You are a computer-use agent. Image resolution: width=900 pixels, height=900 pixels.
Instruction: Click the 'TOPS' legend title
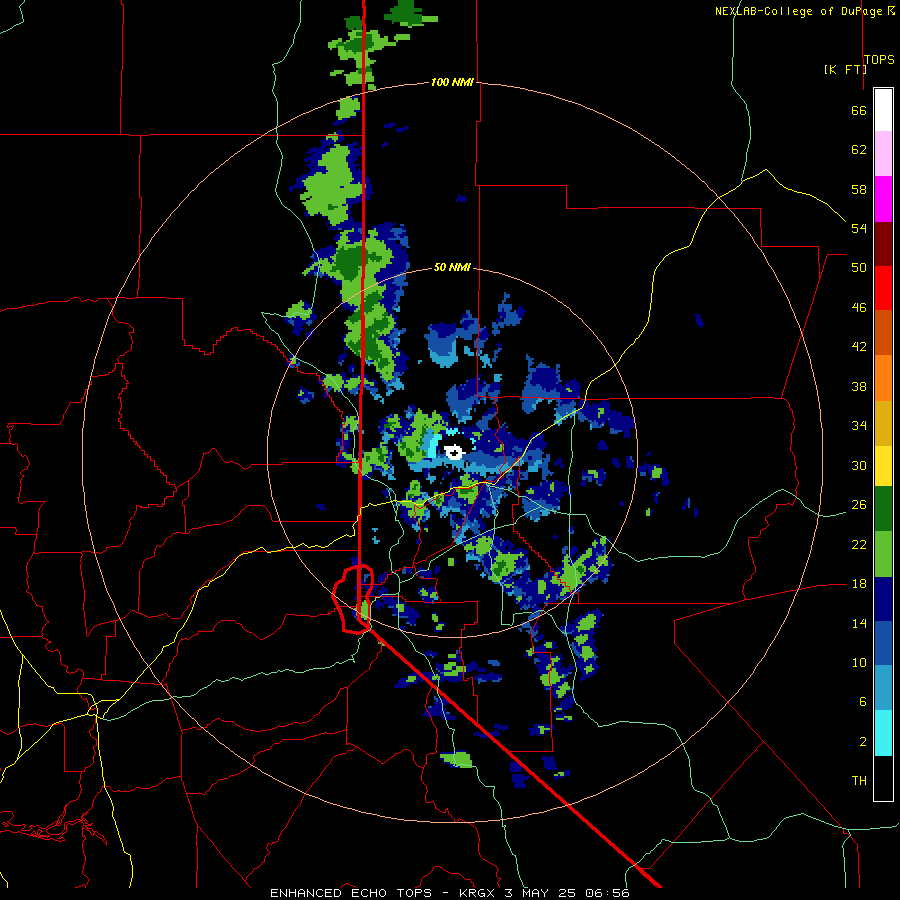(879, 59)
